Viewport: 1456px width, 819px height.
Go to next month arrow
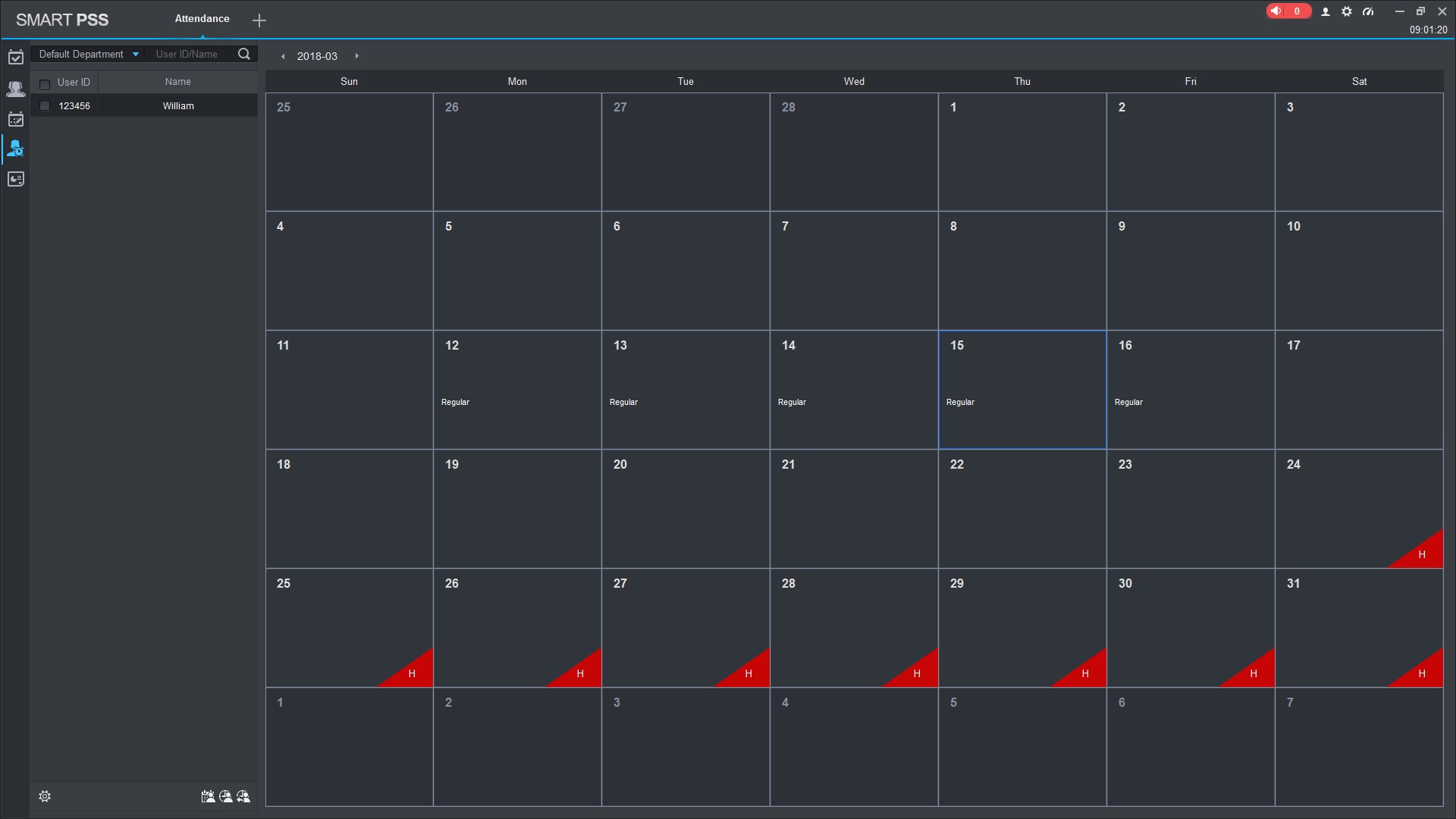[357, 56]
